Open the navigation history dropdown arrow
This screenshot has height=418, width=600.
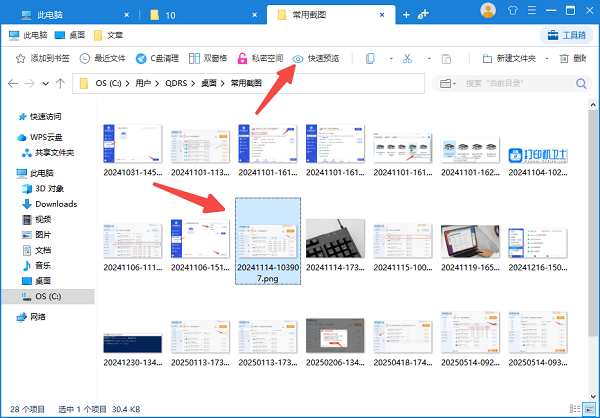coord(44,83)
